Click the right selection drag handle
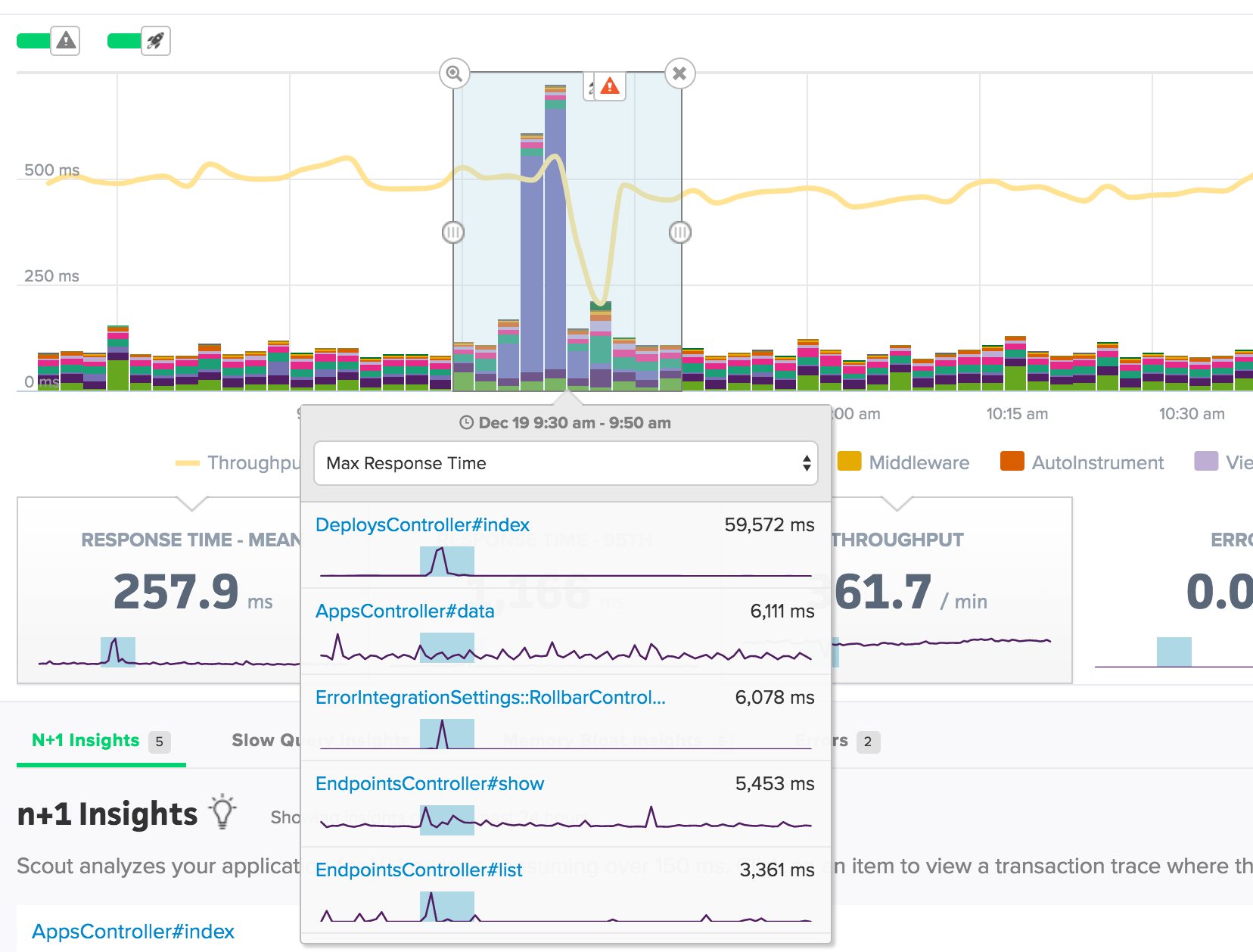 coord(680,232)
